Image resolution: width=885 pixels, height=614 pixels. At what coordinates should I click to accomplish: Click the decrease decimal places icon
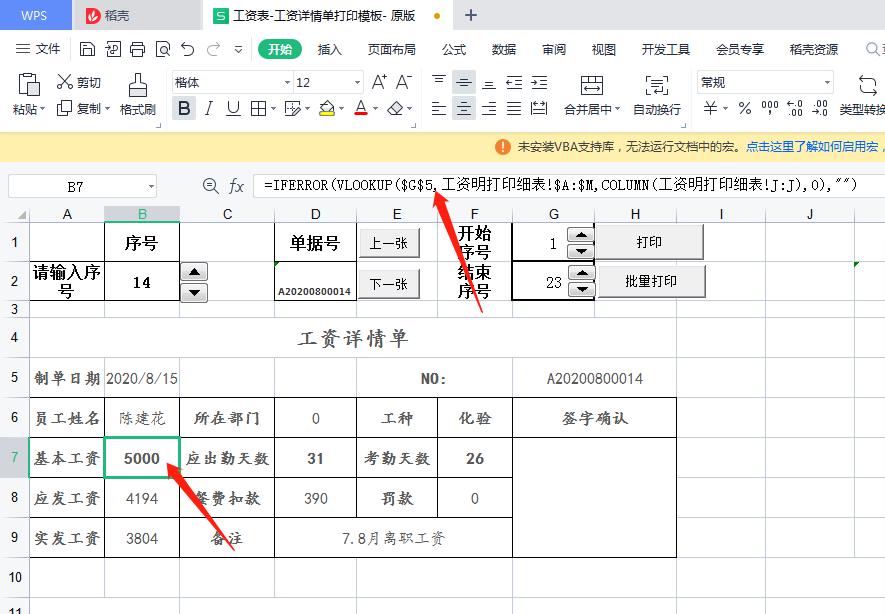(x=820, y=108)
